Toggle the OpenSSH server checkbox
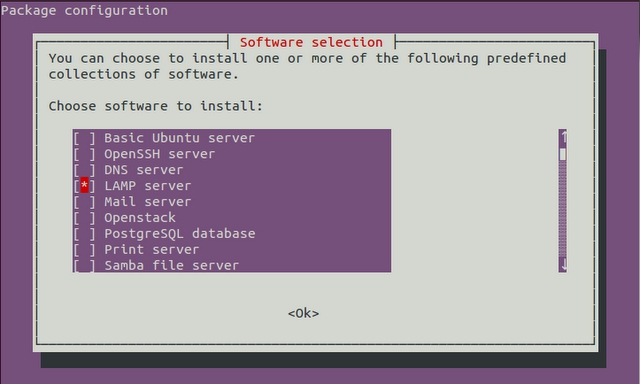This screenshot has height=384, width=640. pos(84,154)
